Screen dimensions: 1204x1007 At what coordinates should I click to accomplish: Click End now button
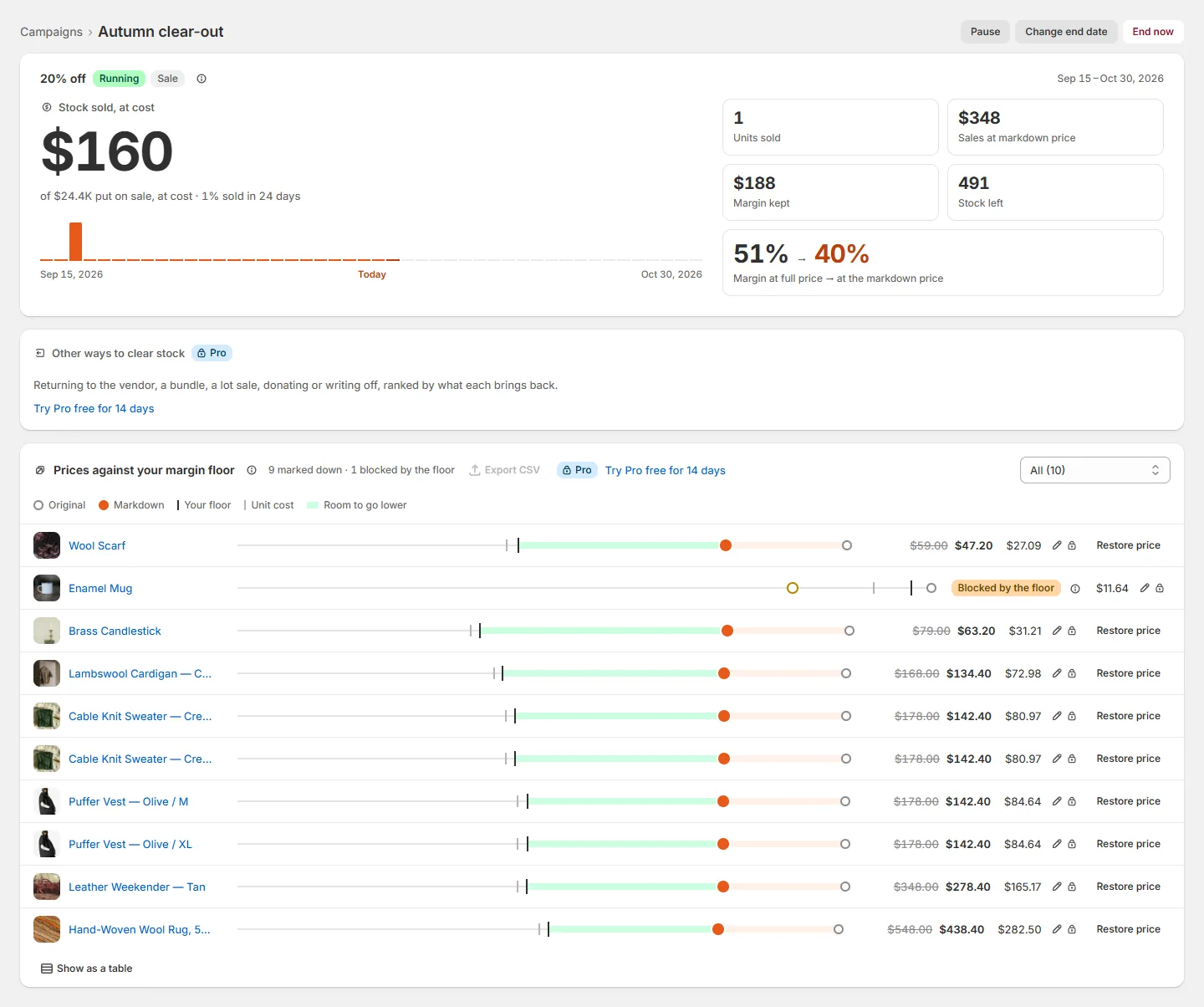click(1153, 32)
